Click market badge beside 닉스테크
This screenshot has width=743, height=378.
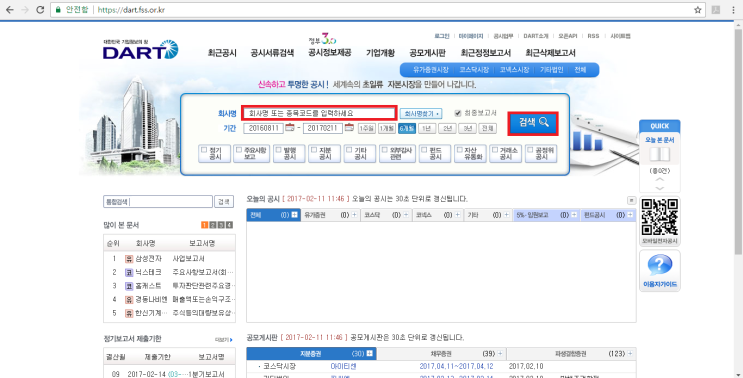[129, 272]
